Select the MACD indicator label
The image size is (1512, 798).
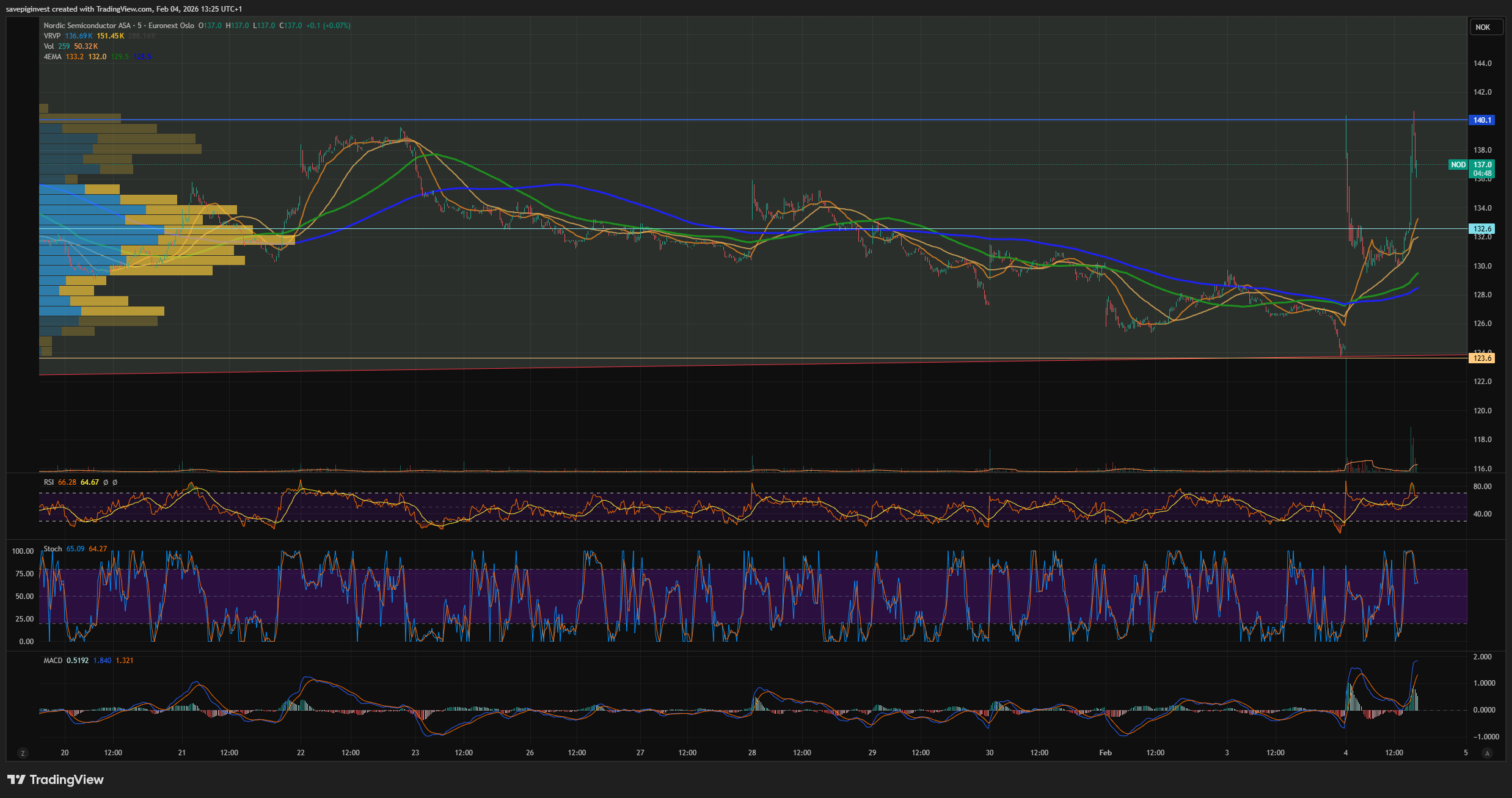pos(53,661)
